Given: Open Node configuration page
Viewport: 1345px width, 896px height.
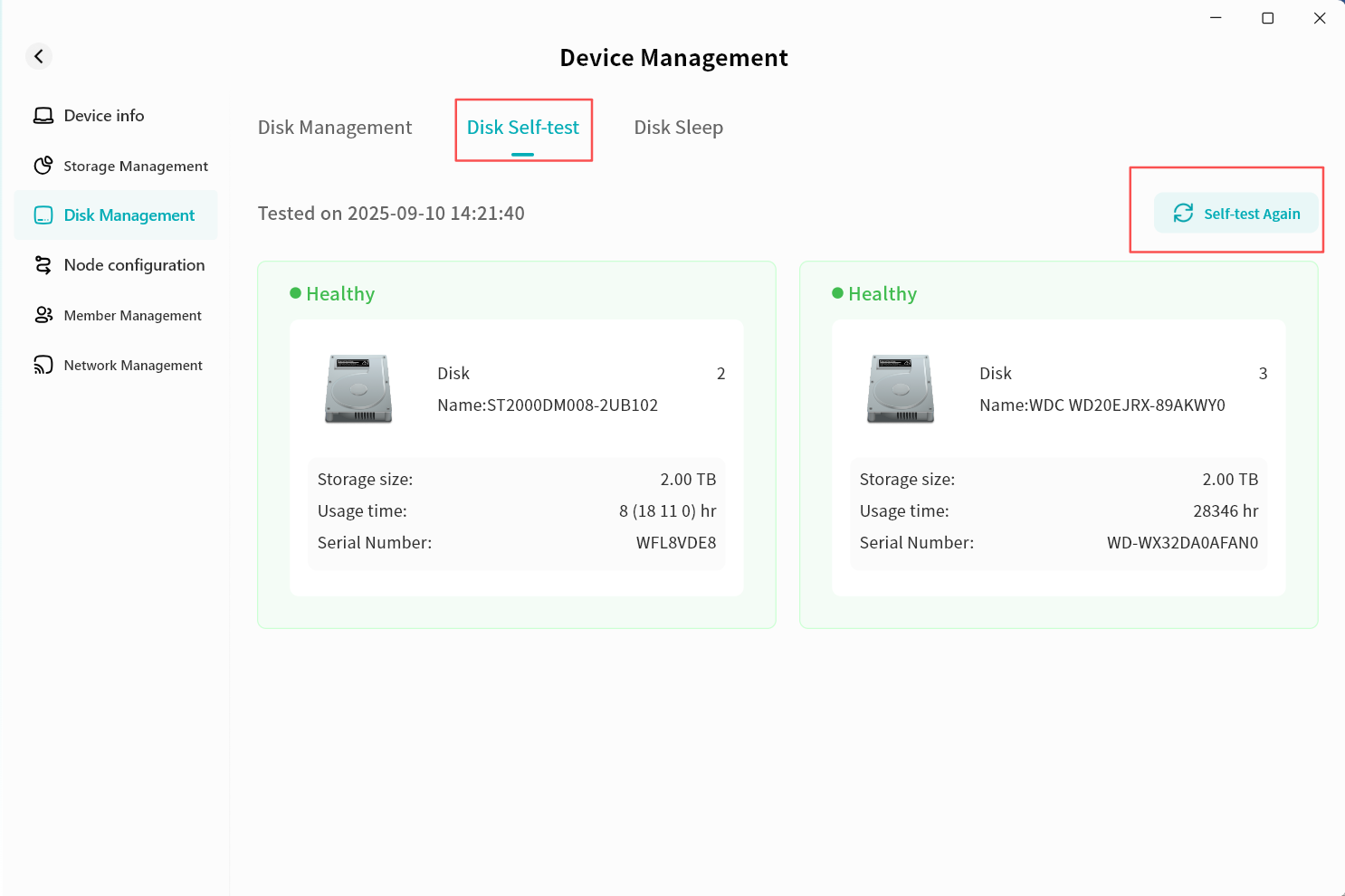Looking at the screenshot, I should (x=134, y=265).
